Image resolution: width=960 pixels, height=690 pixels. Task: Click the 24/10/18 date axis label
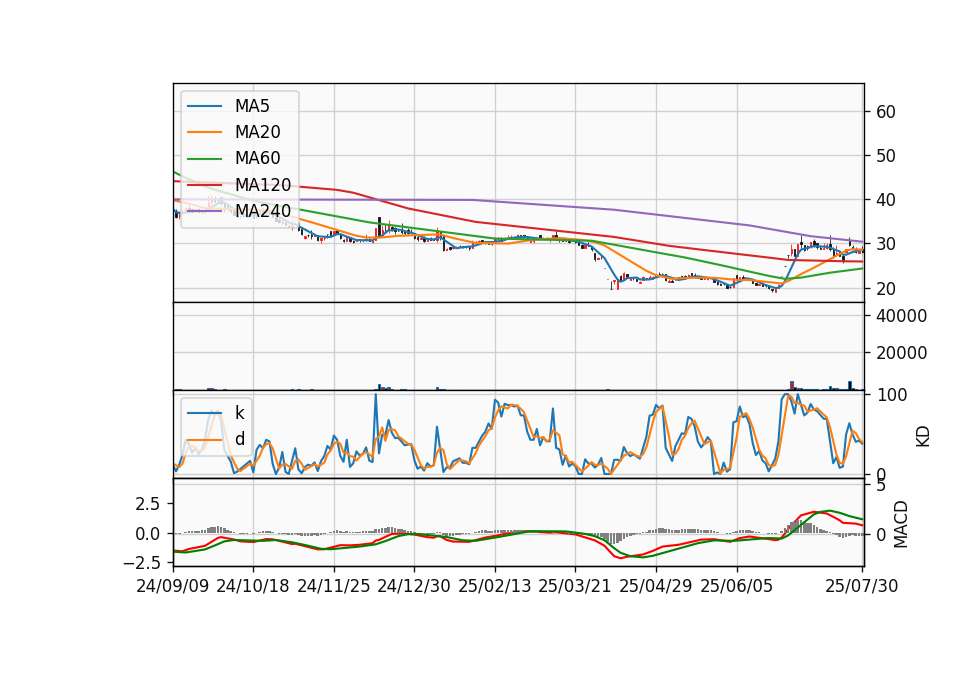tap(253, 586)
